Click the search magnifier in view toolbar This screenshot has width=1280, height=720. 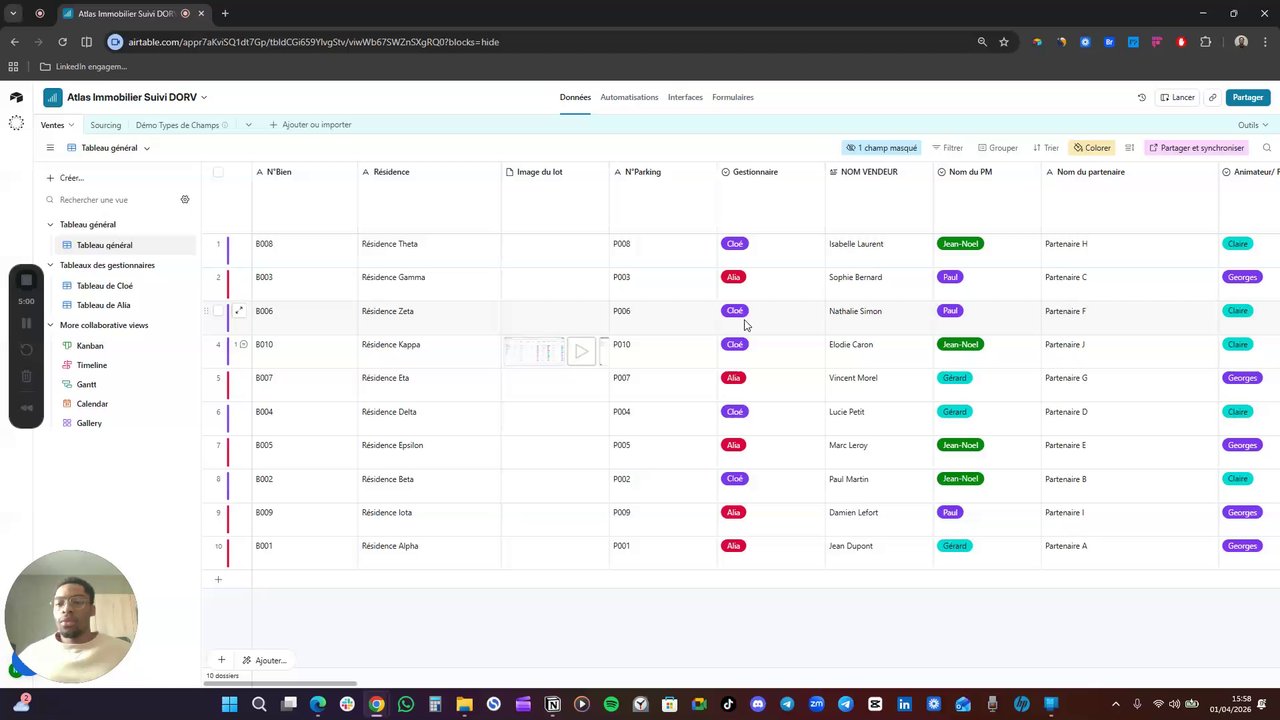1266,148
